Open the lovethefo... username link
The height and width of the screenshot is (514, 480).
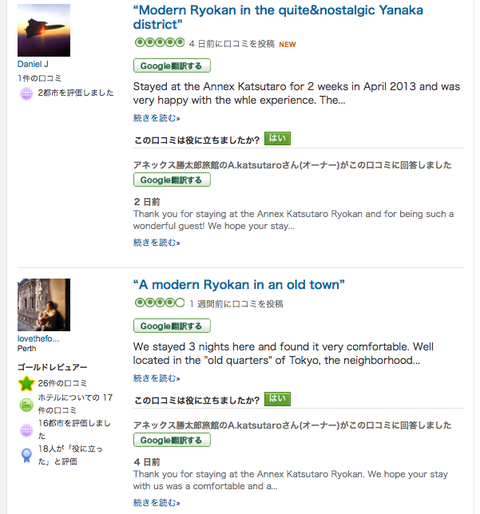(38, 339)
